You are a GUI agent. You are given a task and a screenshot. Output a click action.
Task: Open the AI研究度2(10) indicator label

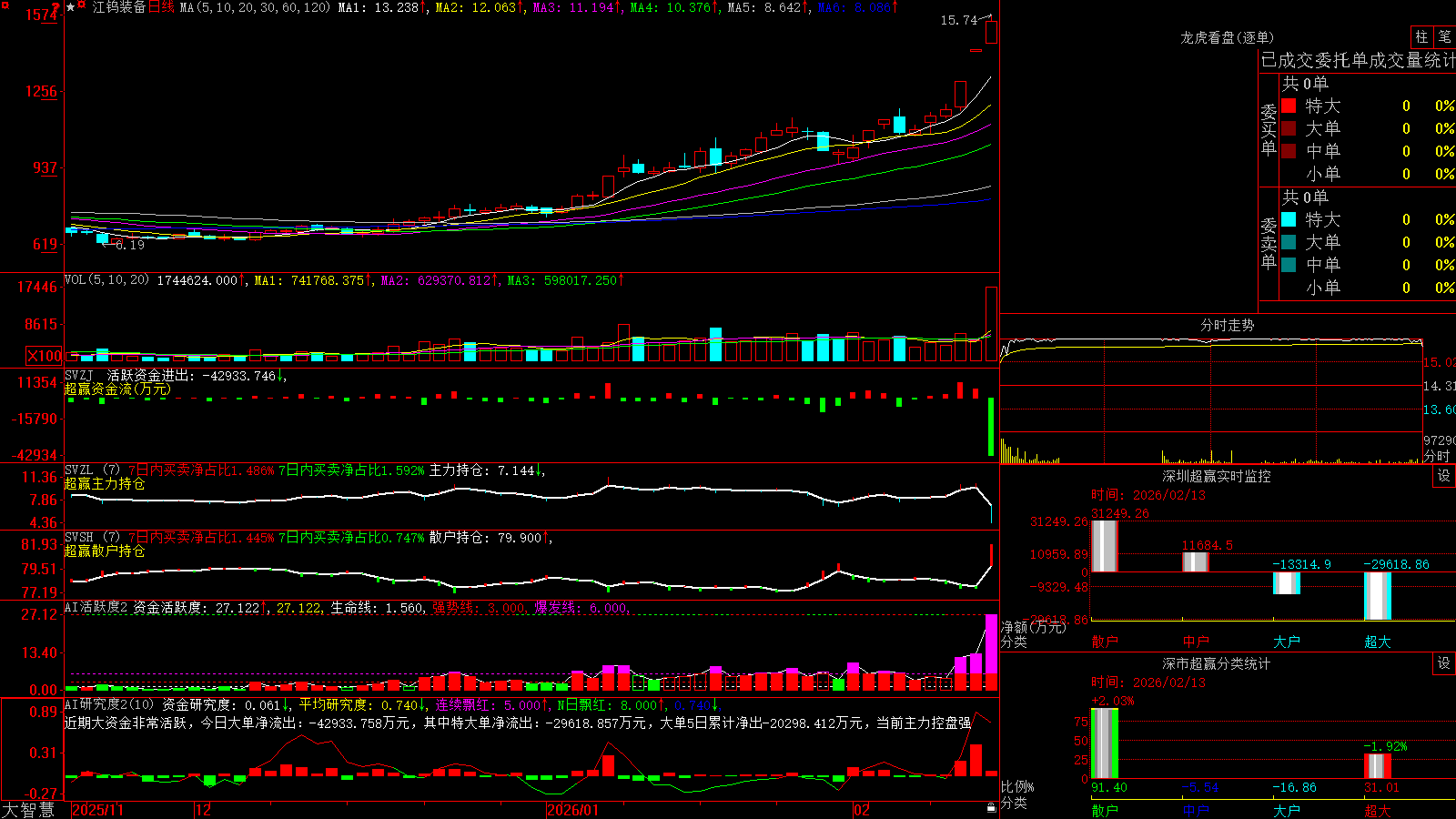click(109, 704)
